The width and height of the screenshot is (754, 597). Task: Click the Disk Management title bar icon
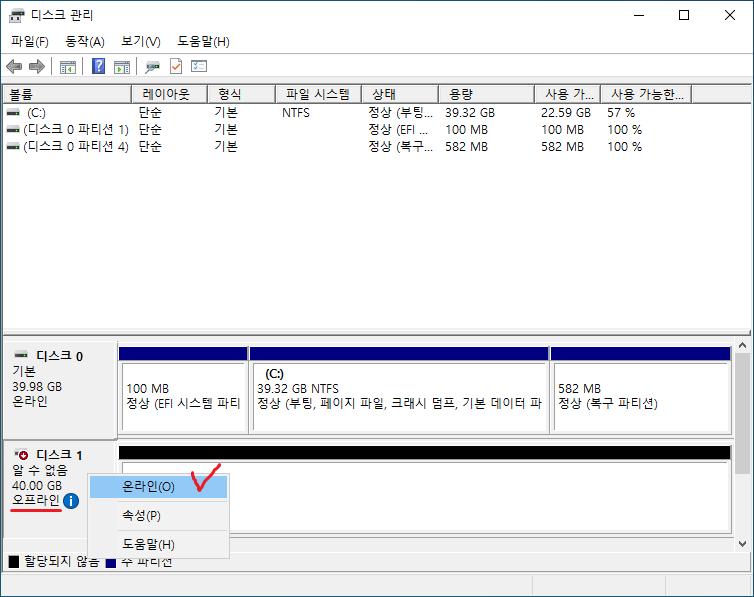(x=16, y=15)
